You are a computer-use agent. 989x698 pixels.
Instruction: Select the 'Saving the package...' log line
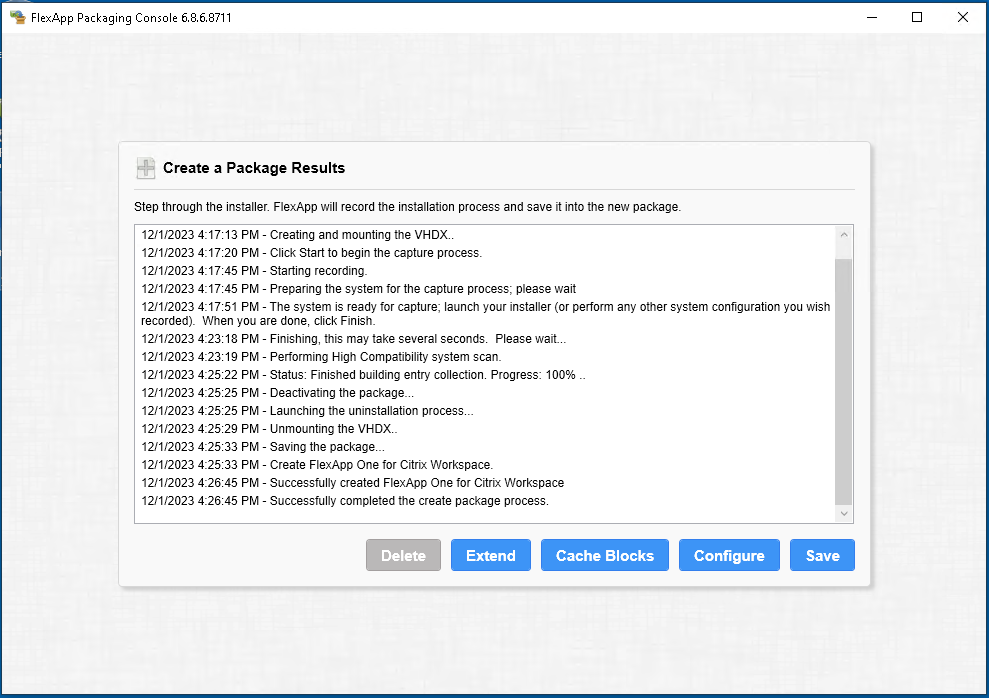[x=262, y=447]
